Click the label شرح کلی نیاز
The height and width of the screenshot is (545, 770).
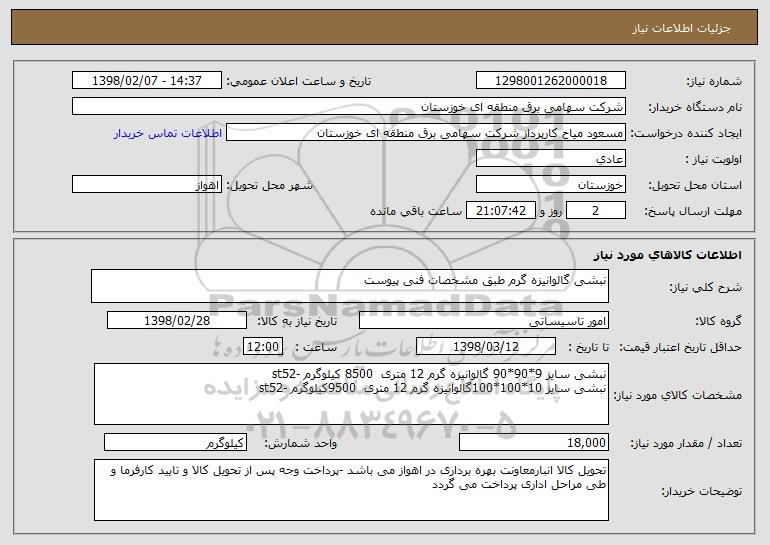click(706, 288)
